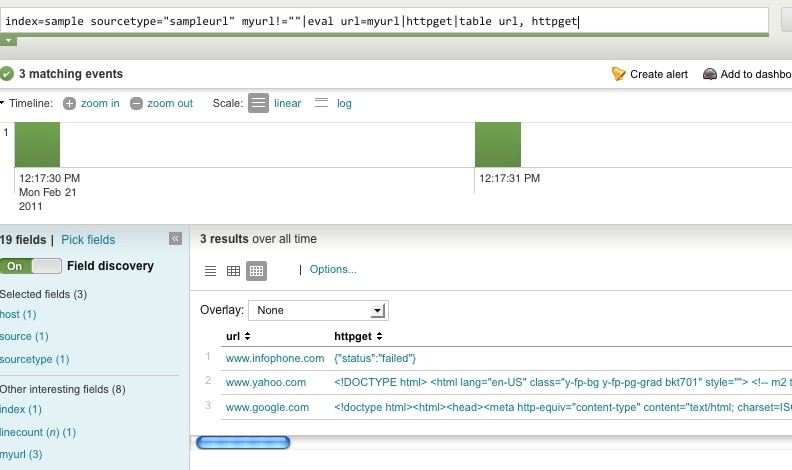Click the zoom in plus icon
This screenshot has width=792, height=470.
point(69,103)
